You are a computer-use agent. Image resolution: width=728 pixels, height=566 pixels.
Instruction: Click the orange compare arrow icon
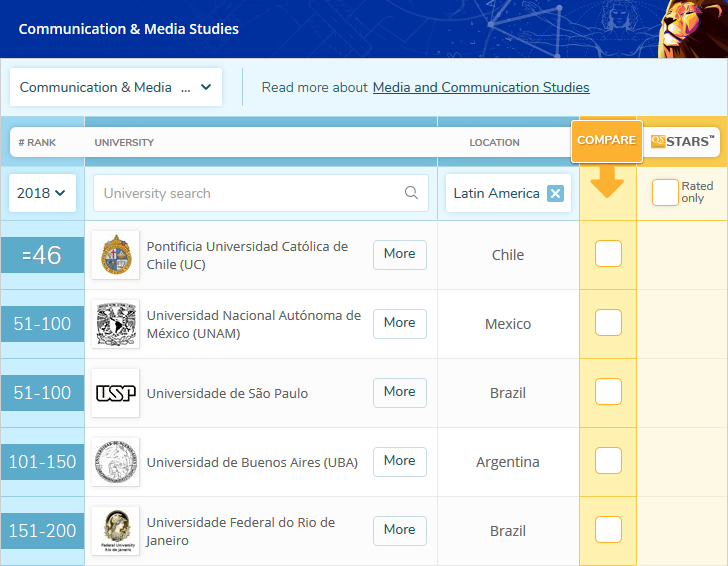[x=607, y=182]
